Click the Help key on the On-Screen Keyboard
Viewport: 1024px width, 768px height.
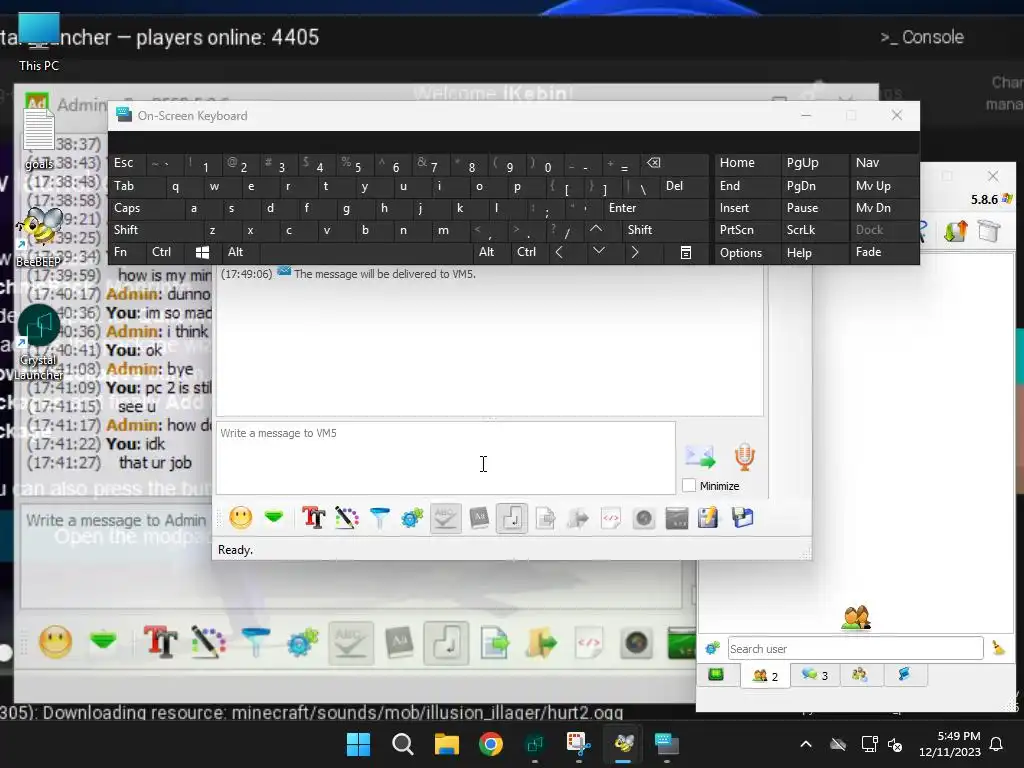814,253
